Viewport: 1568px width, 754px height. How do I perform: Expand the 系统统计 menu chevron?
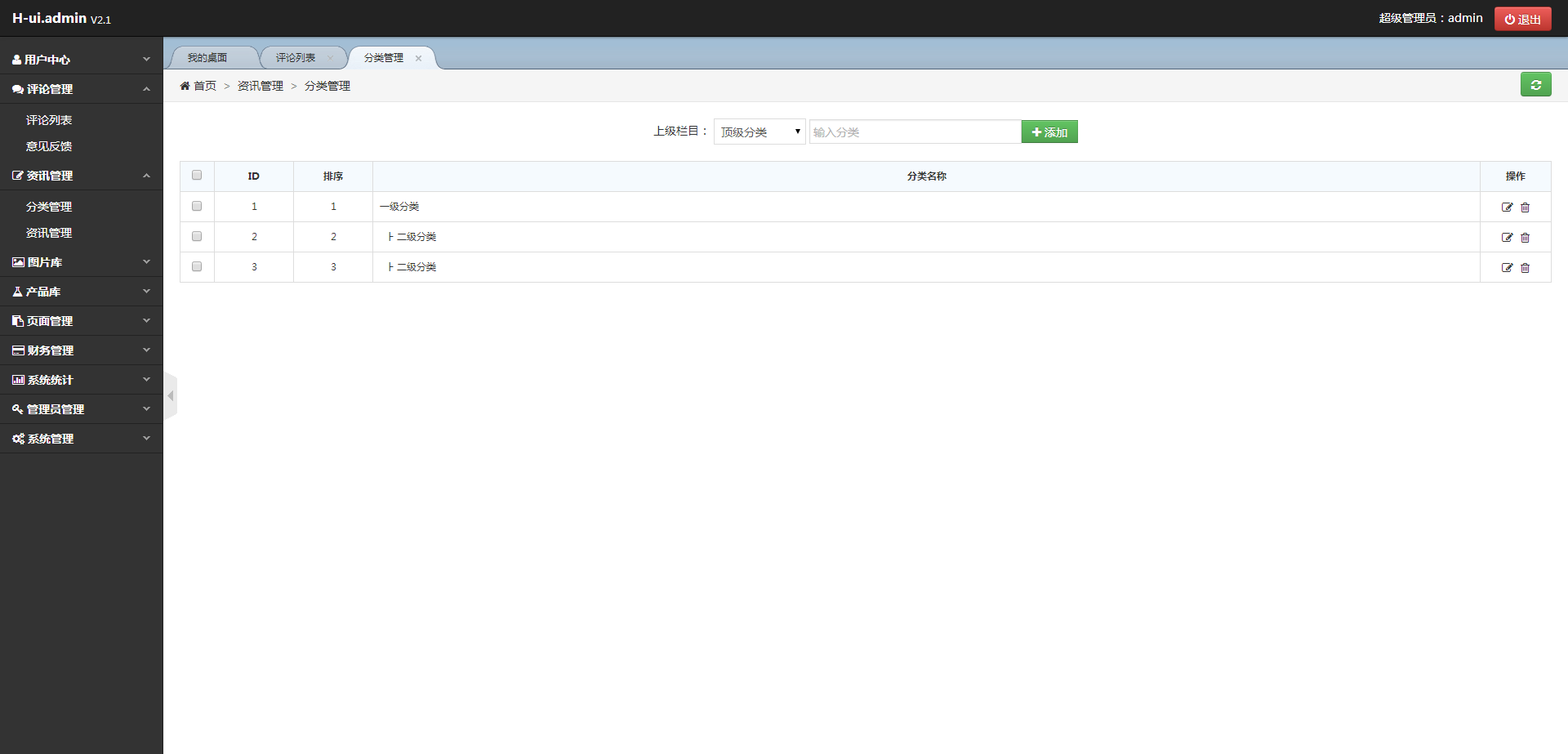tap(146, 379)
